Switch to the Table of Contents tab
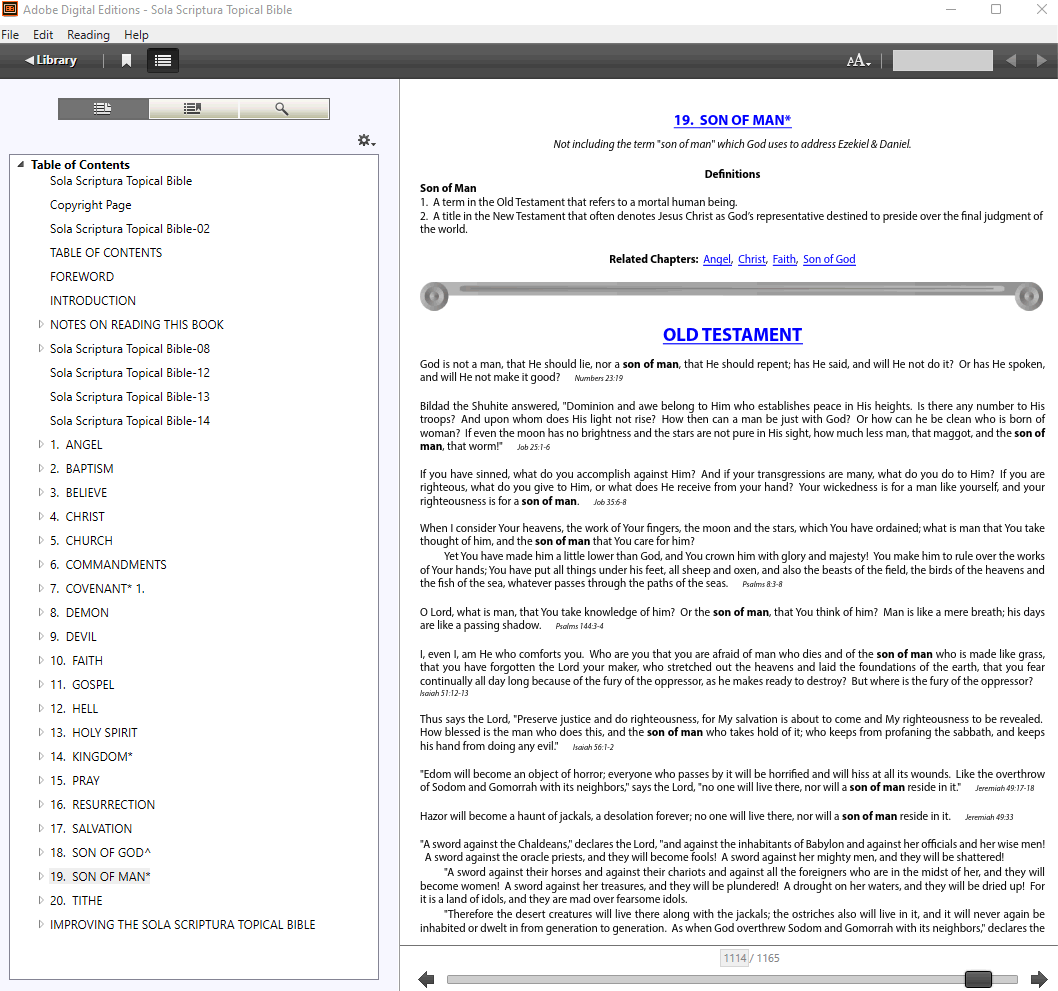 [103, 109]
